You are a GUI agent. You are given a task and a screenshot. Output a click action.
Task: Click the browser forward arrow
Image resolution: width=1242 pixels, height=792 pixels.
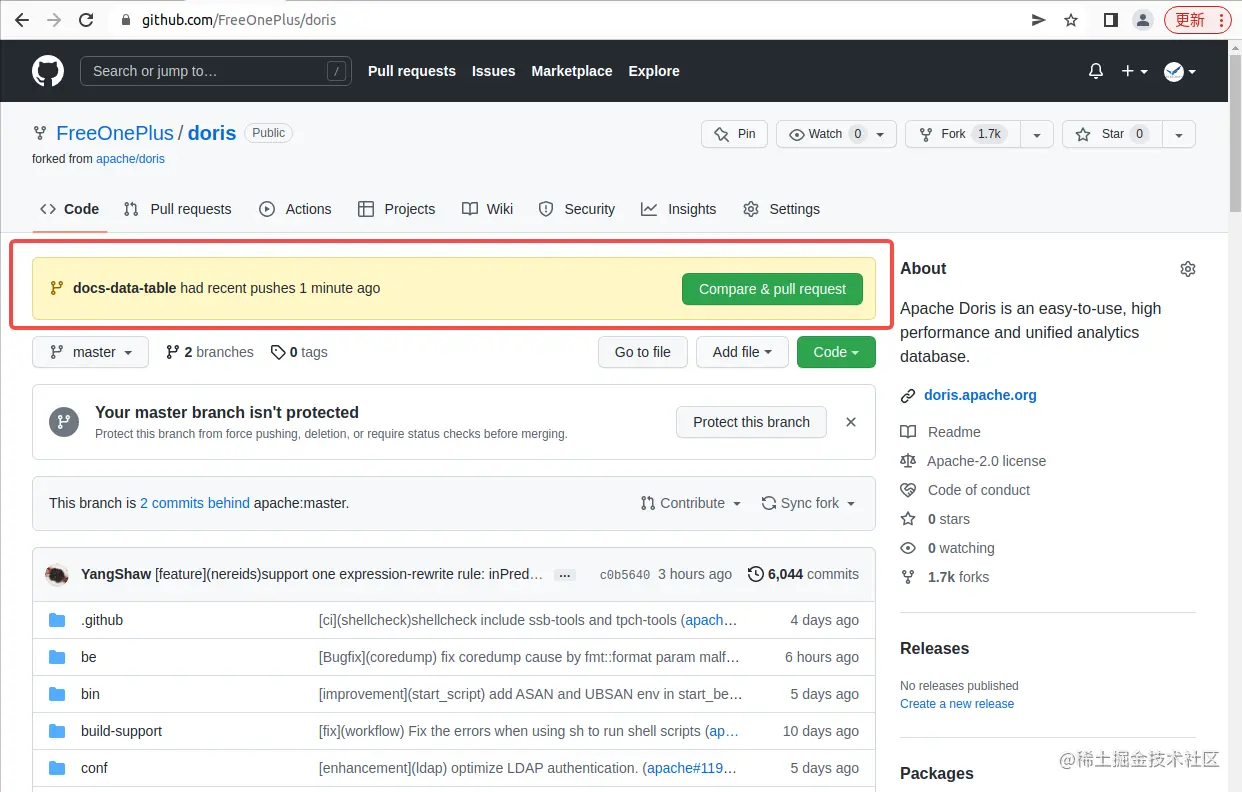54,20
